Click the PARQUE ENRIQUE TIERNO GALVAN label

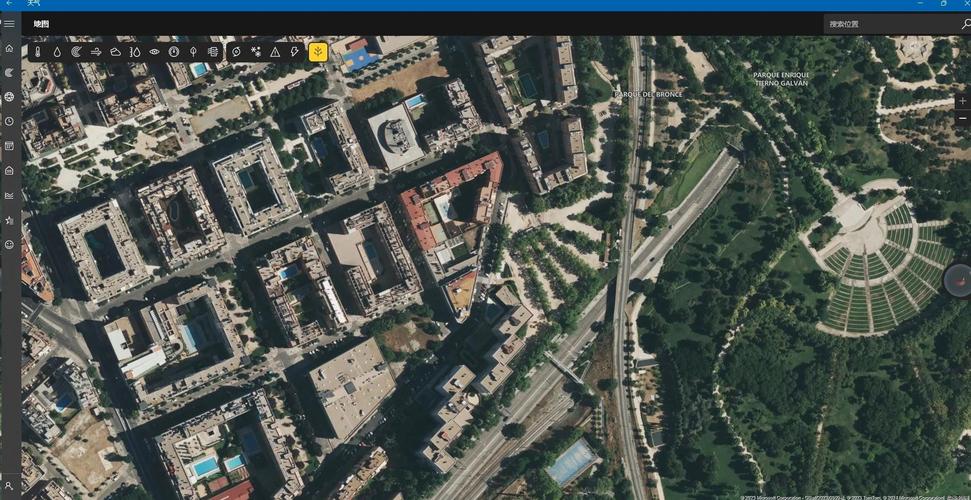tap(780, 79)
